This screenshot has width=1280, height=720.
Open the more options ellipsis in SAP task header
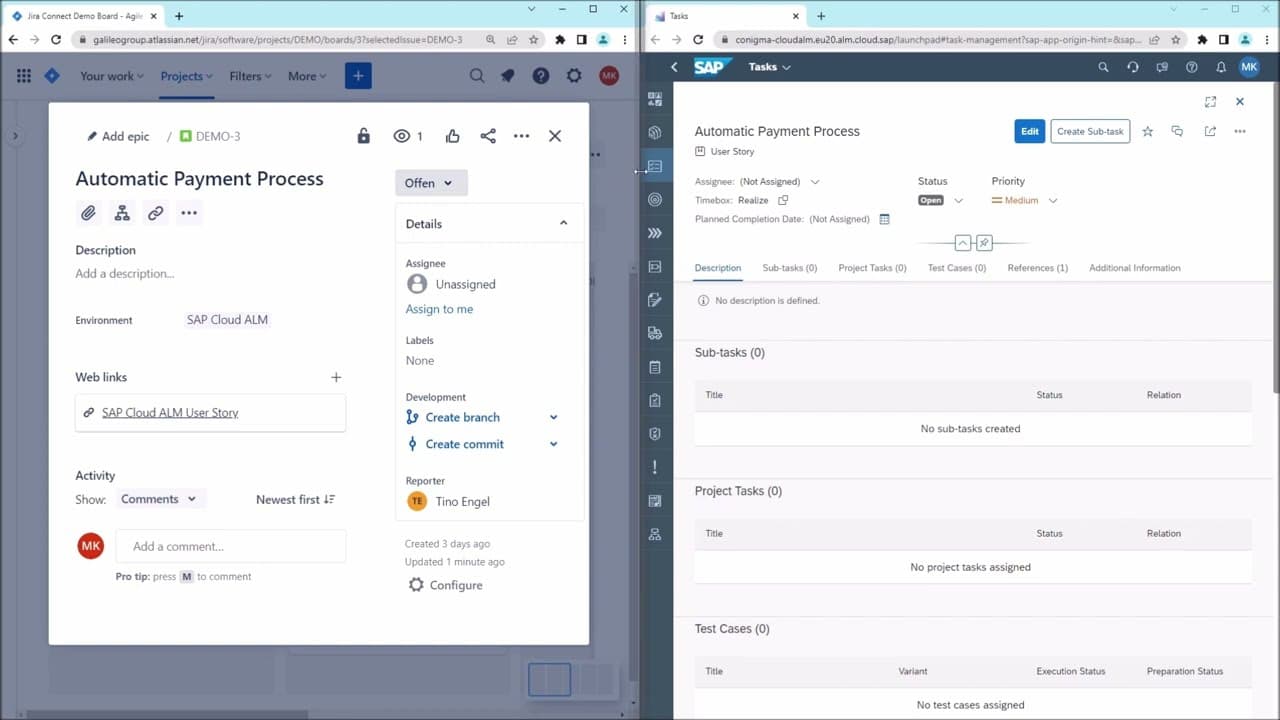pyautogui.click(x=1240, y=131)
